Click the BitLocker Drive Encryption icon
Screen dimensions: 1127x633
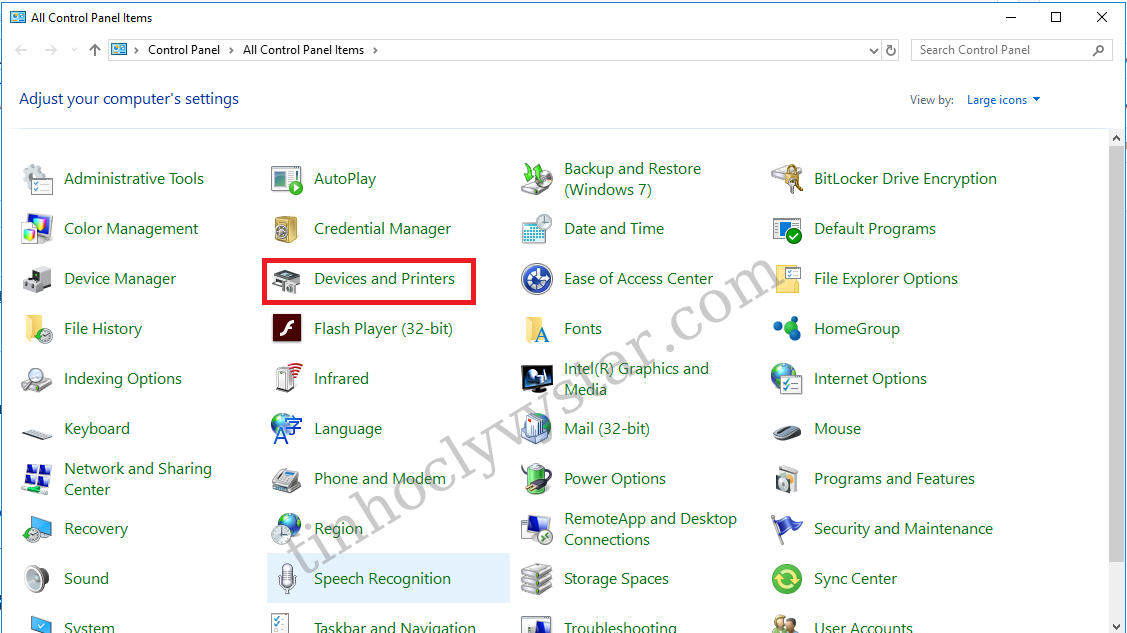[x=787, y=180]
